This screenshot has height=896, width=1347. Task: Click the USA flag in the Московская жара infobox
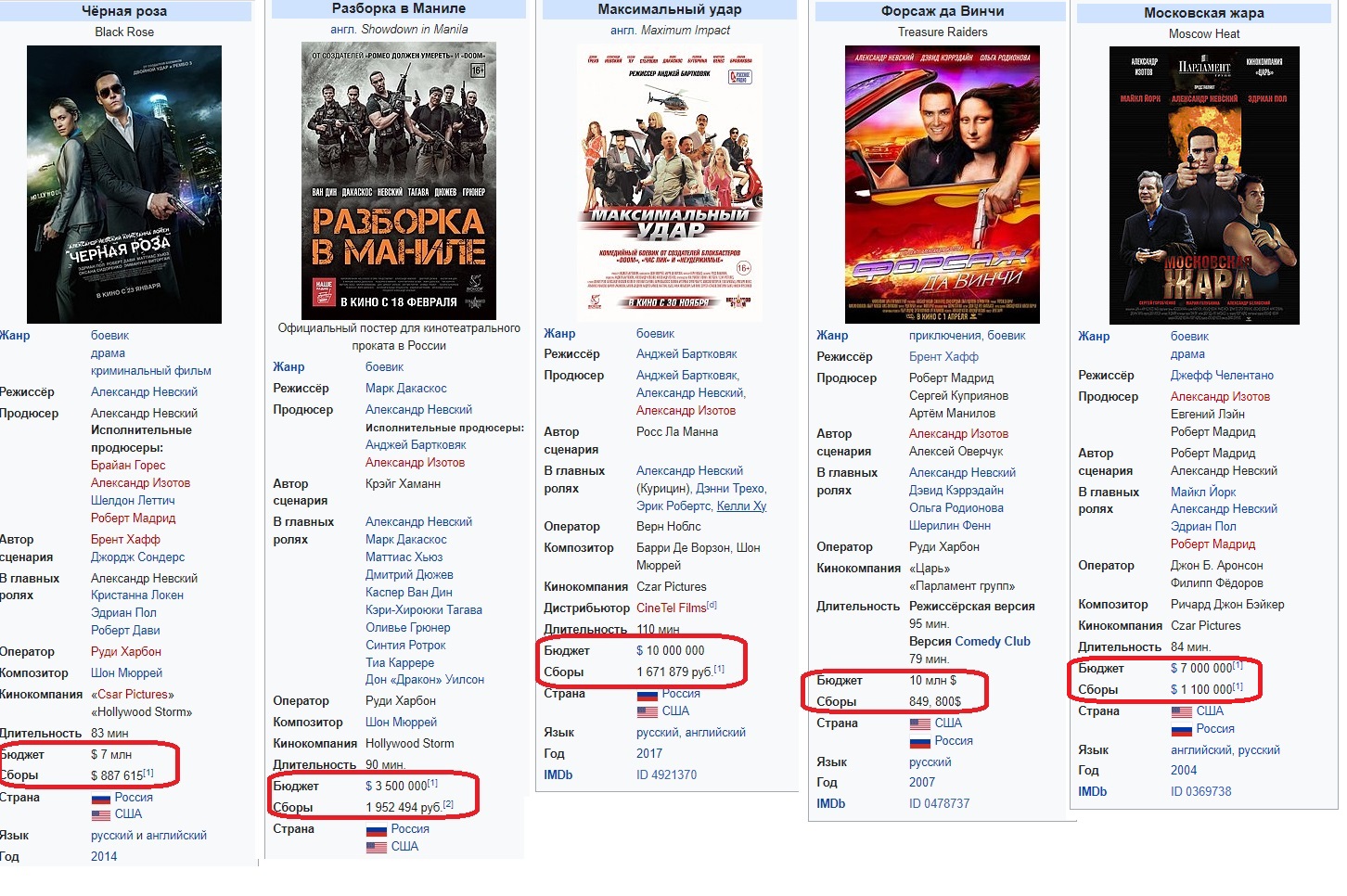tap(1181, 711)
